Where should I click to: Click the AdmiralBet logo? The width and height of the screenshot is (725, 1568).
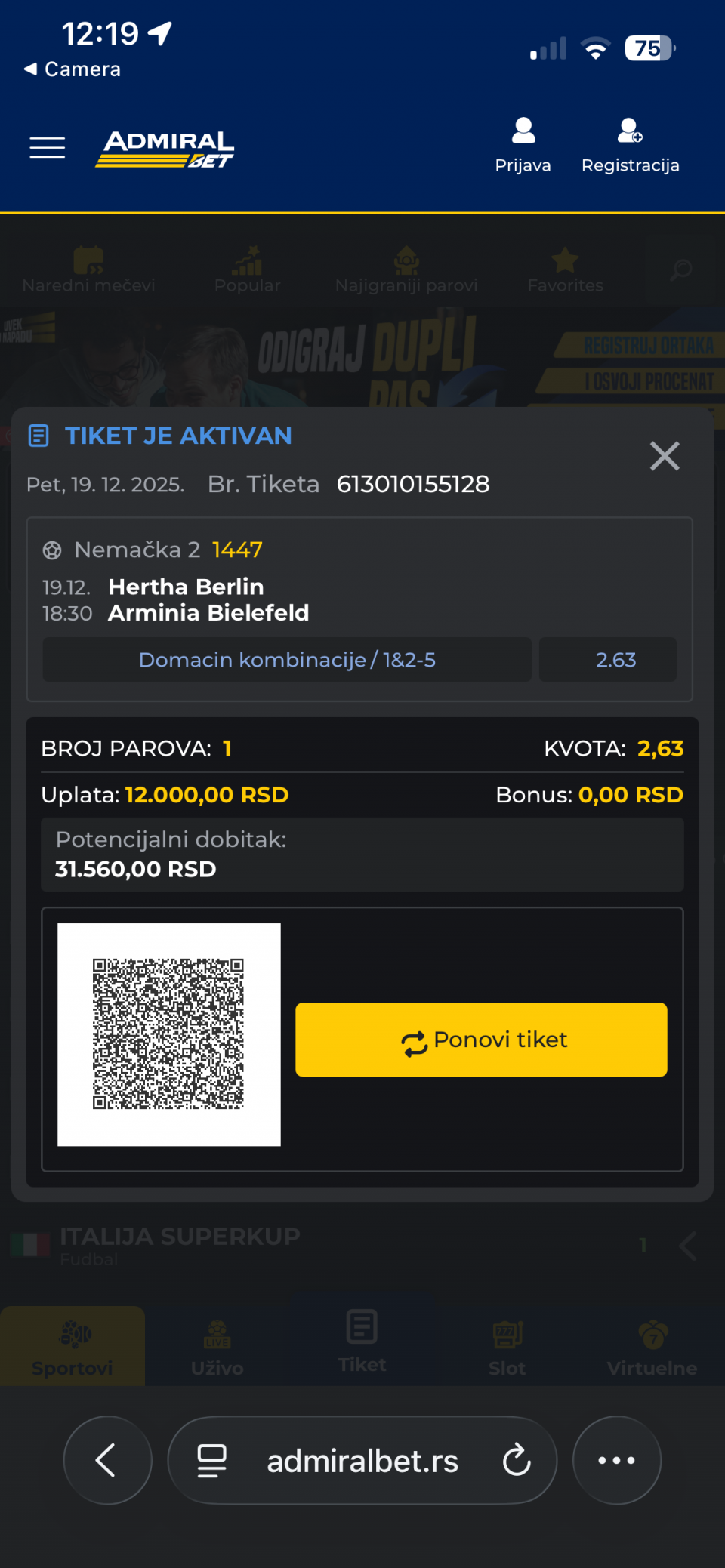pos(166,149)
